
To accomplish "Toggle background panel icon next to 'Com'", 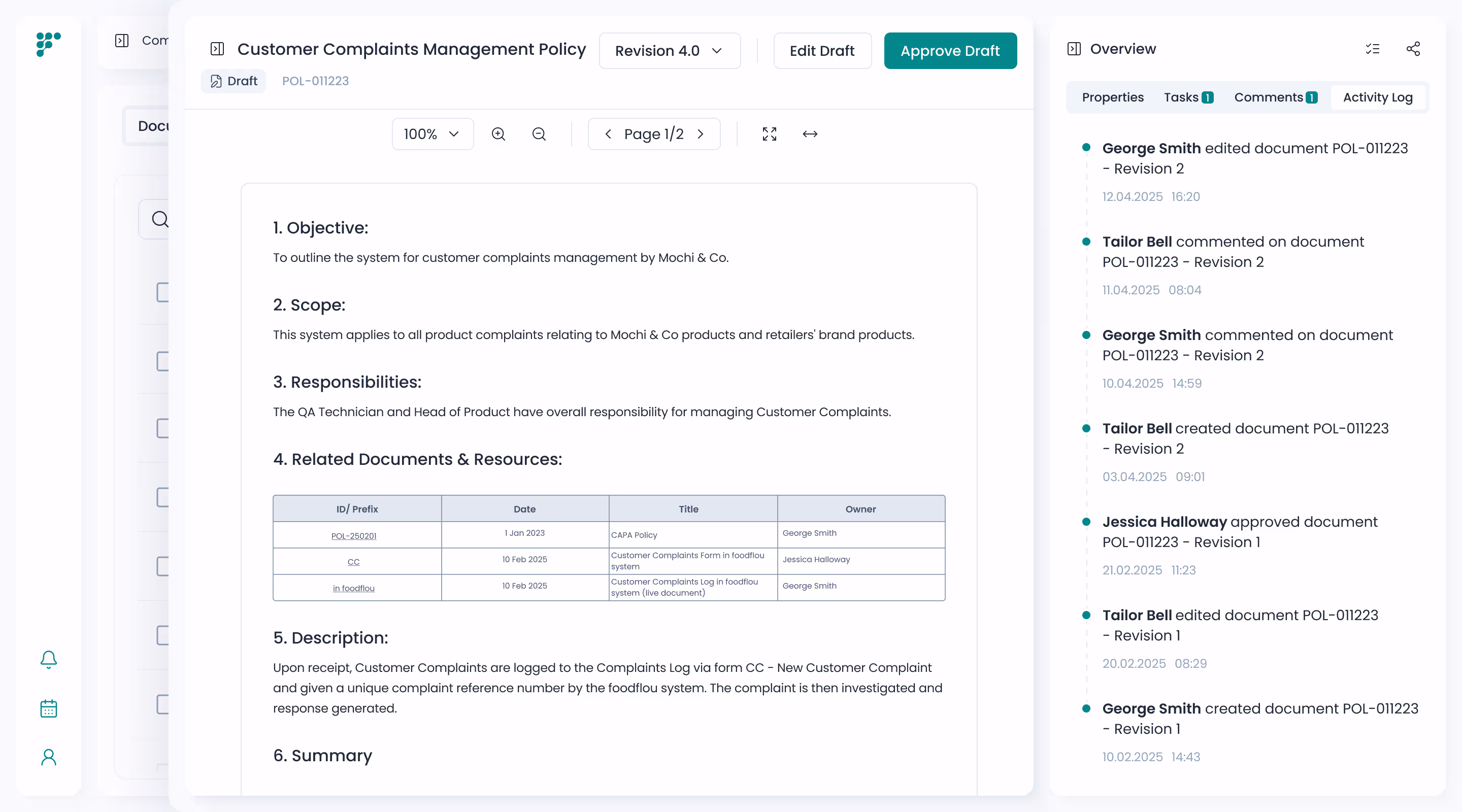I will coord(122,40).
